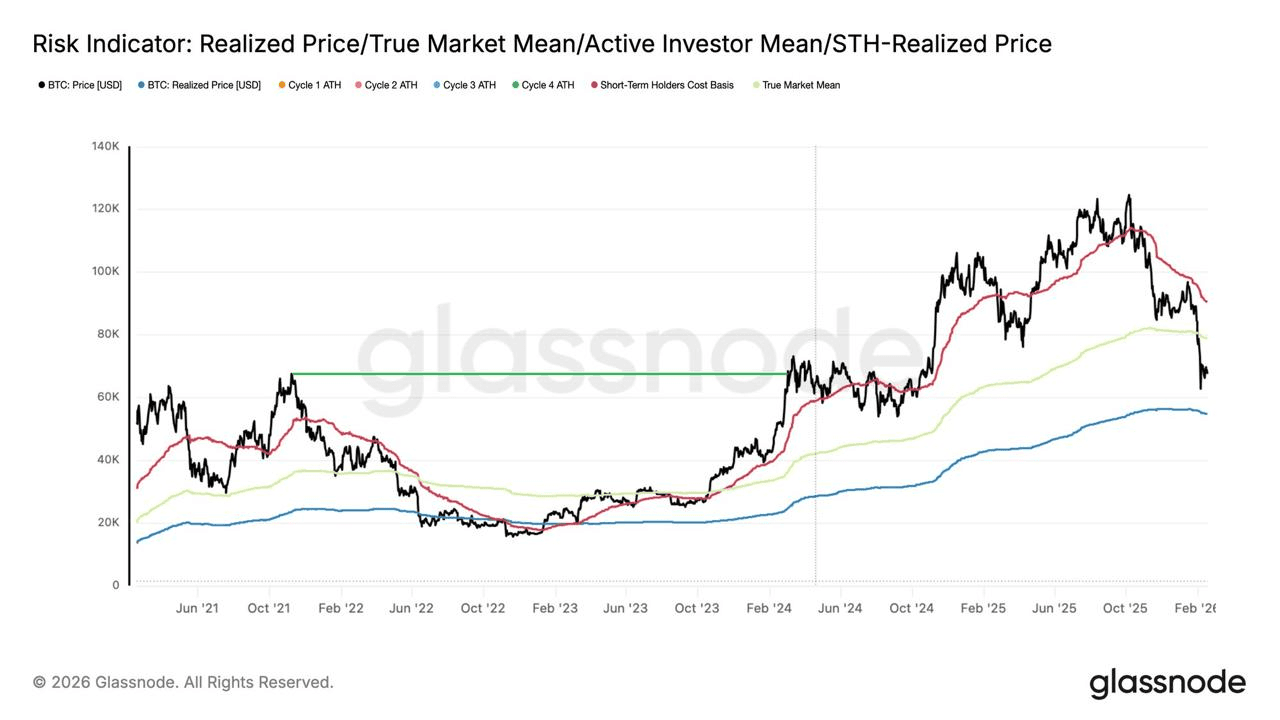Toggle the Cycle 3 ATH legend label
This screenshot has height=720, width=1280.
(469, 86)
